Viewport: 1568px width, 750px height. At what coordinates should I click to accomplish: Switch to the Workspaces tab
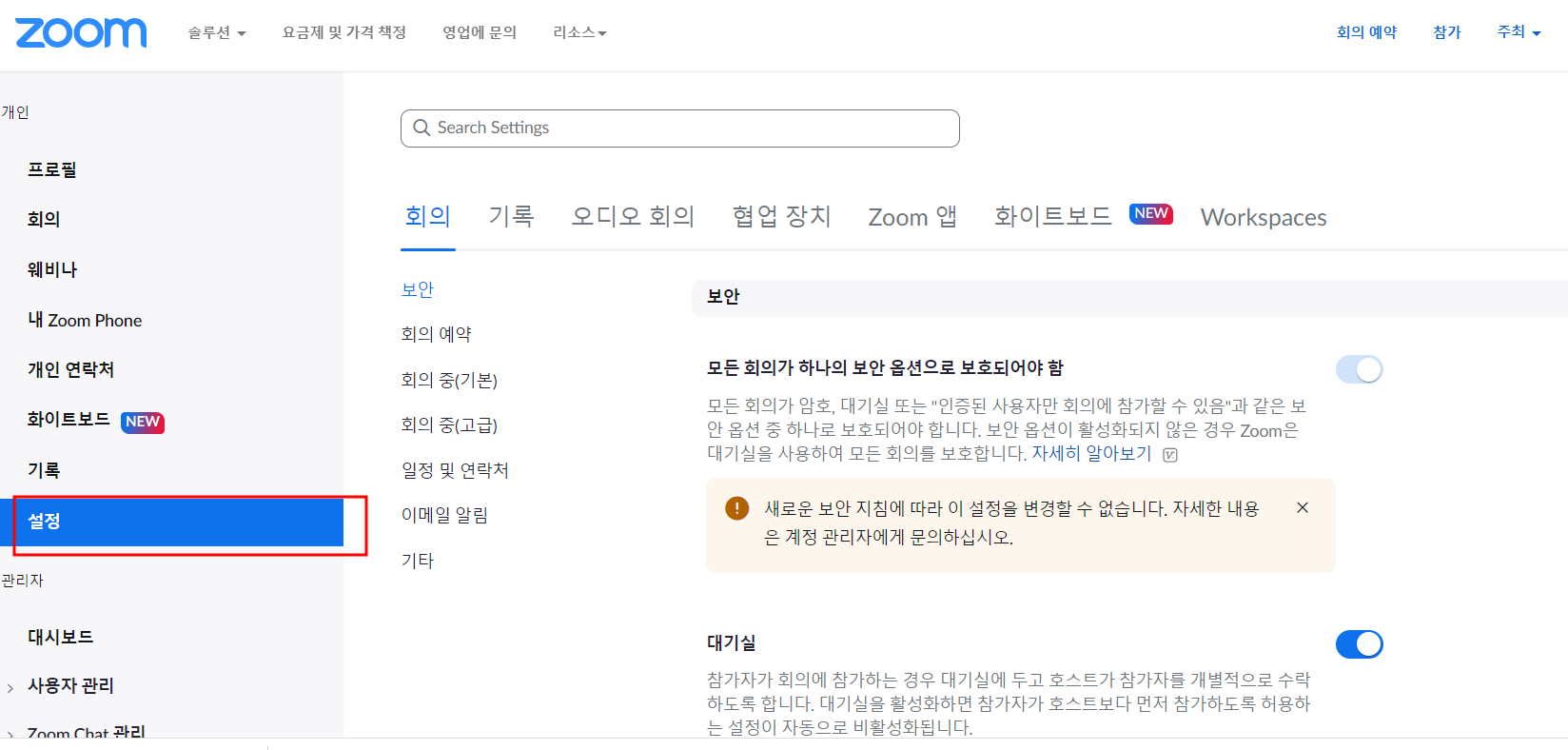tap(1264, 217)
